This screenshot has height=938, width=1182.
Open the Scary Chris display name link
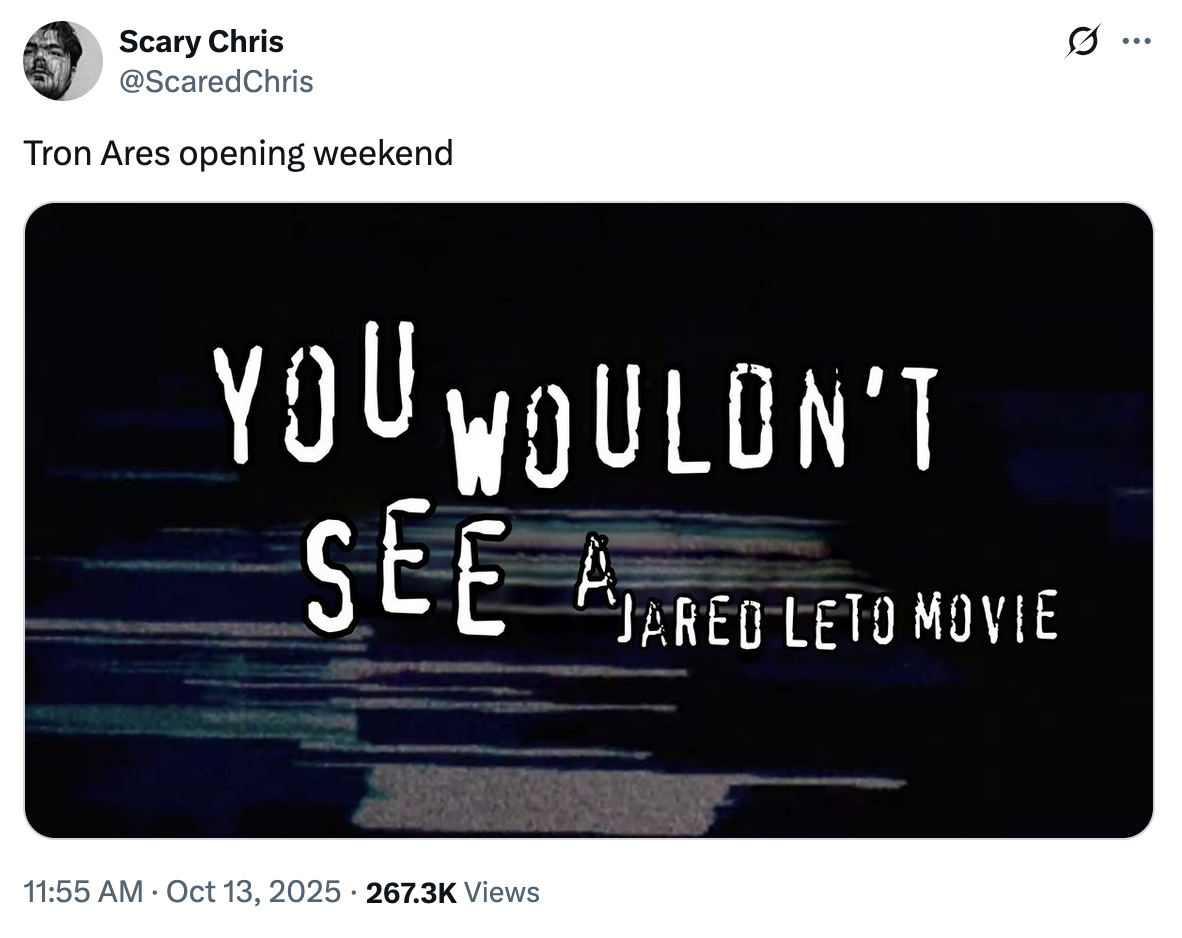coord(201,42)
